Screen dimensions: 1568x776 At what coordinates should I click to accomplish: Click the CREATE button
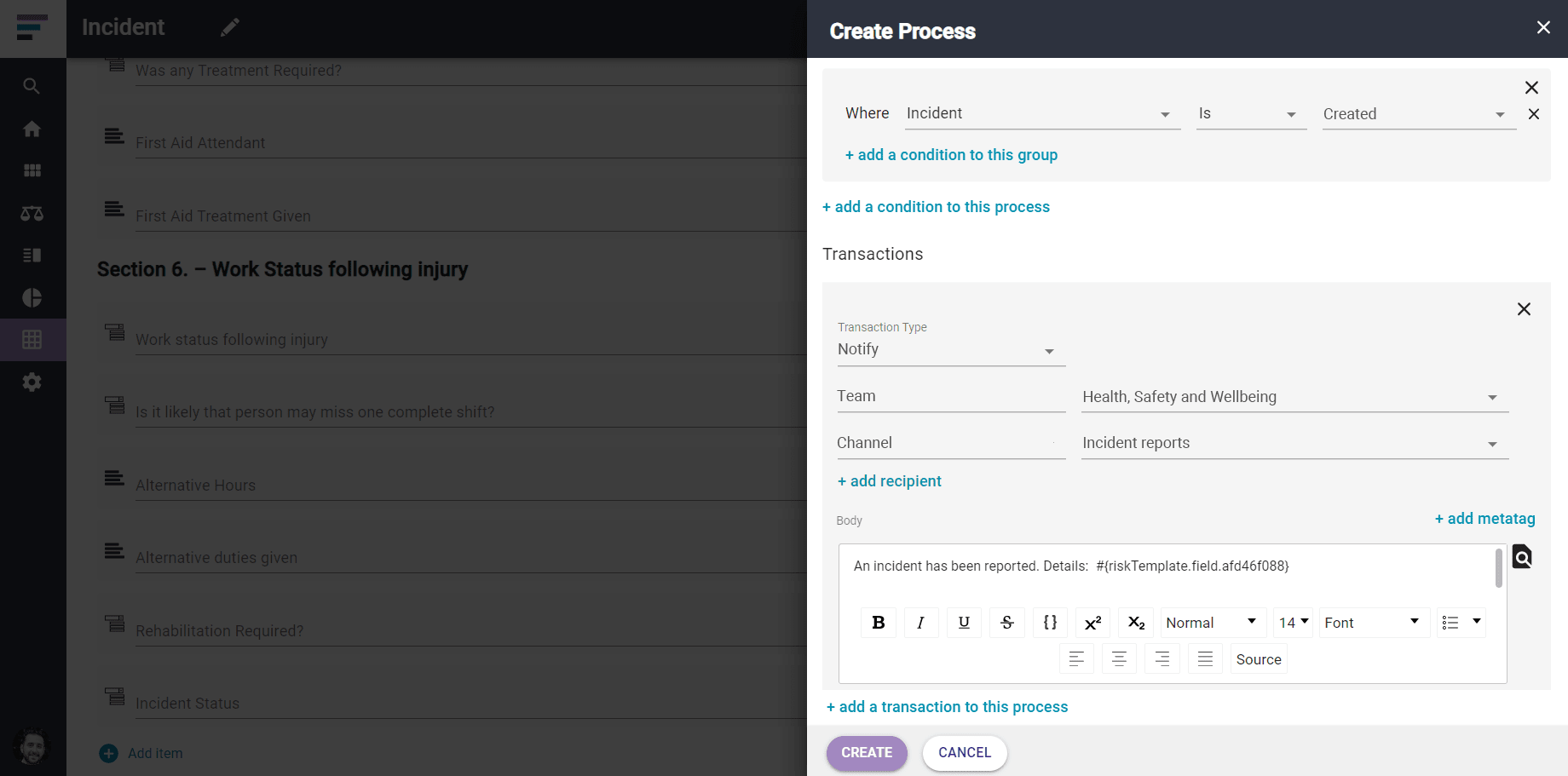pyautogui.click(x=867, y=753)
